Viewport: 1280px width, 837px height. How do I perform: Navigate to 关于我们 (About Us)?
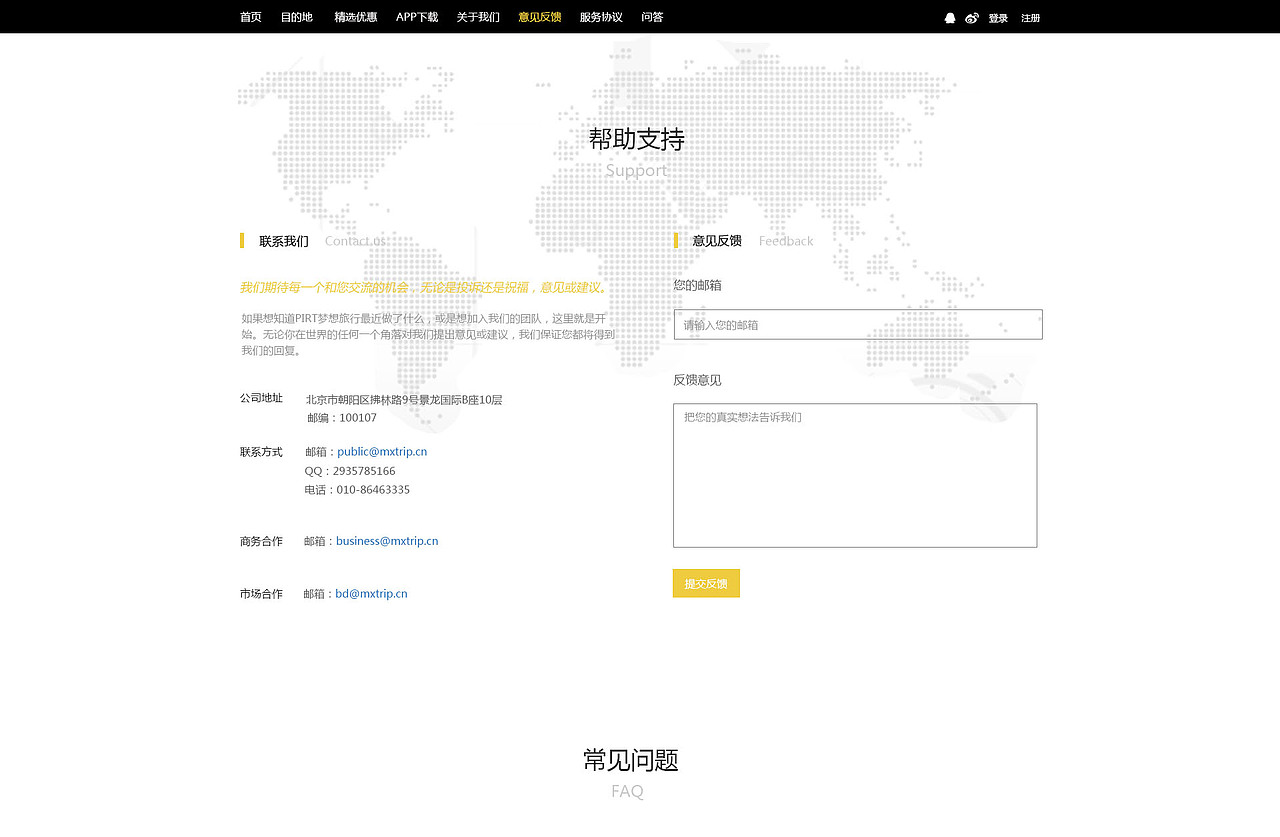click(x=478, y=17)
